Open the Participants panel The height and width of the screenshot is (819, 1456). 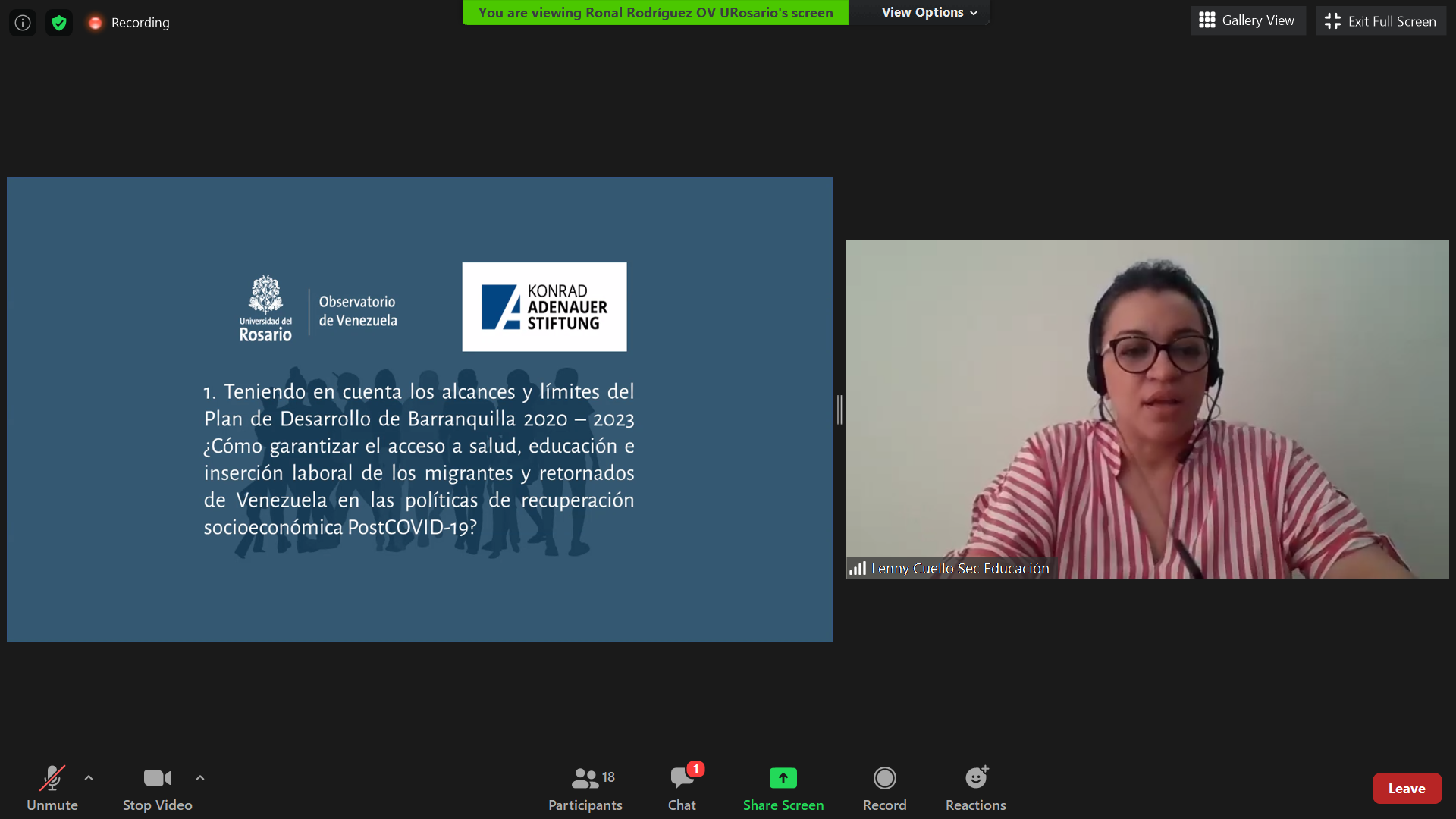(x=585, y=788)
